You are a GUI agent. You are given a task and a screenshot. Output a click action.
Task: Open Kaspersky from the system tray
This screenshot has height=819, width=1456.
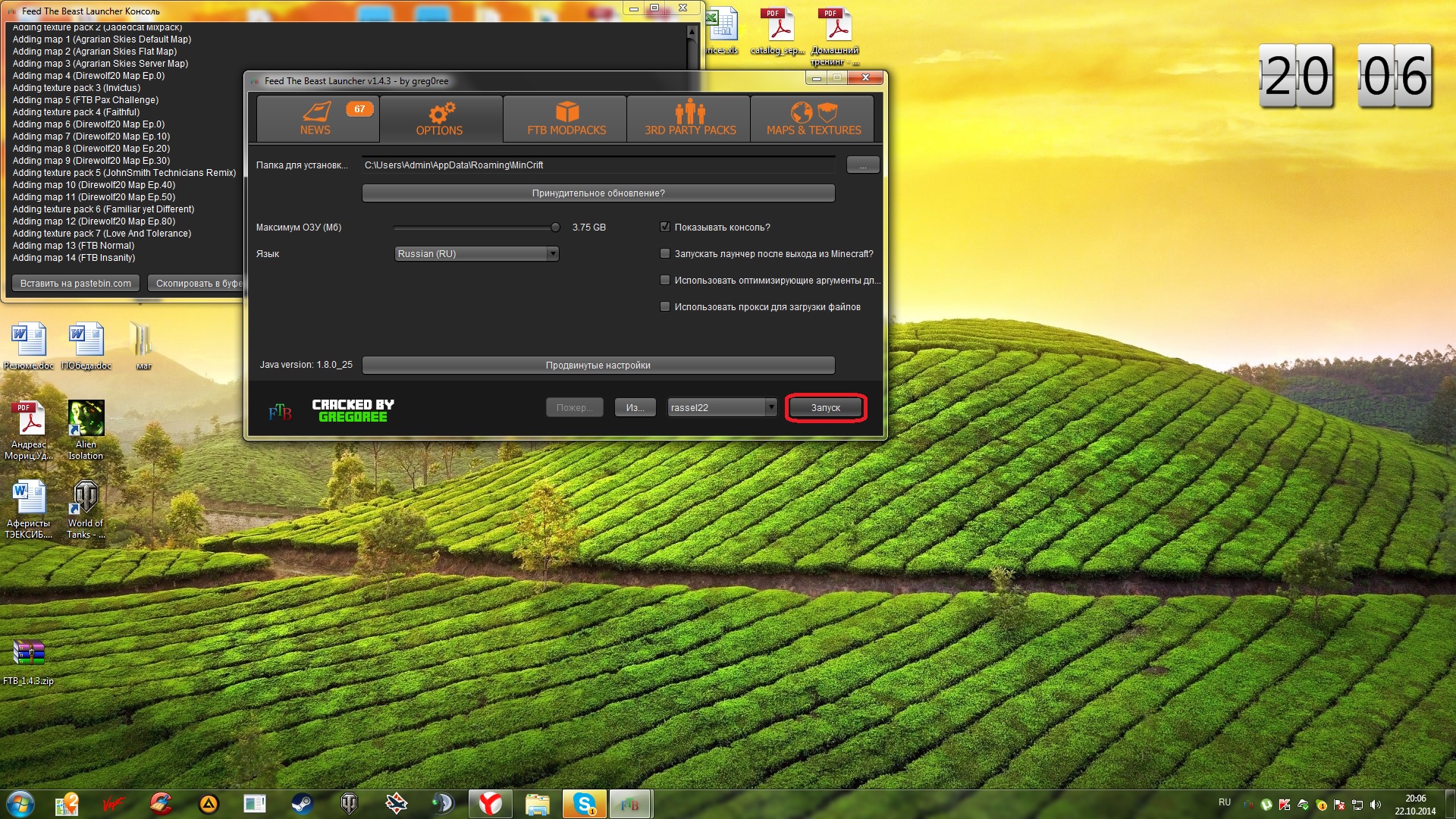click(1285, 805)
